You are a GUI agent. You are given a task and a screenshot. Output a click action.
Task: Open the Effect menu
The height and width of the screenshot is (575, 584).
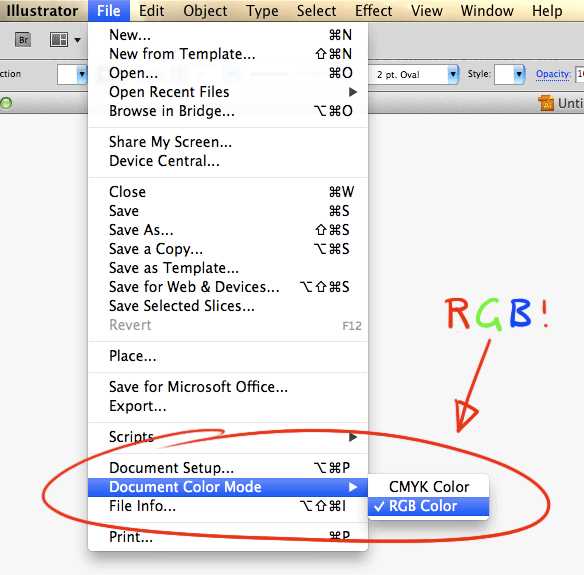click(x=373, y=11)
